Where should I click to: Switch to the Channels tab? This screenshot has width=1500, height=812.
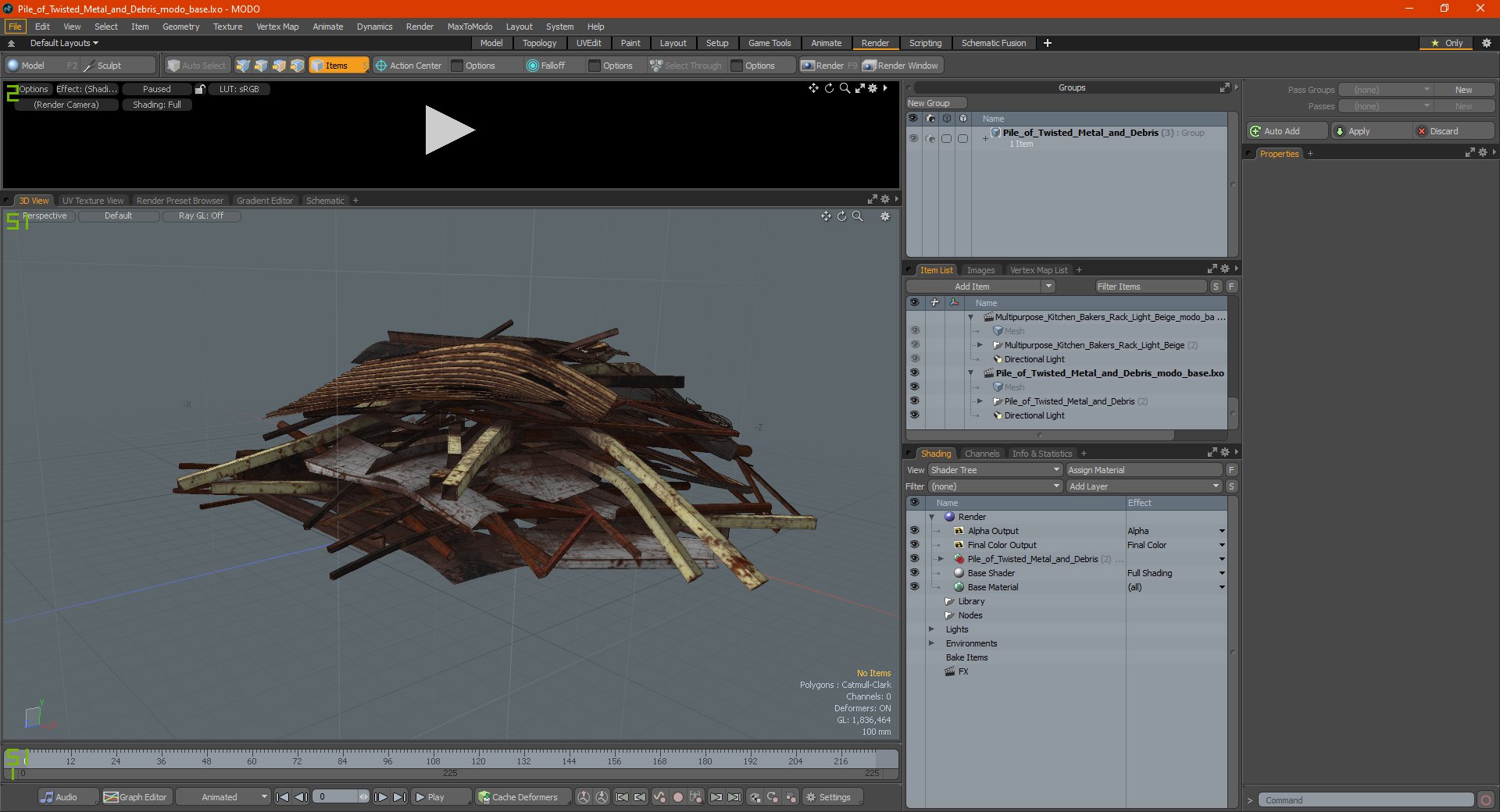[981, 454]
